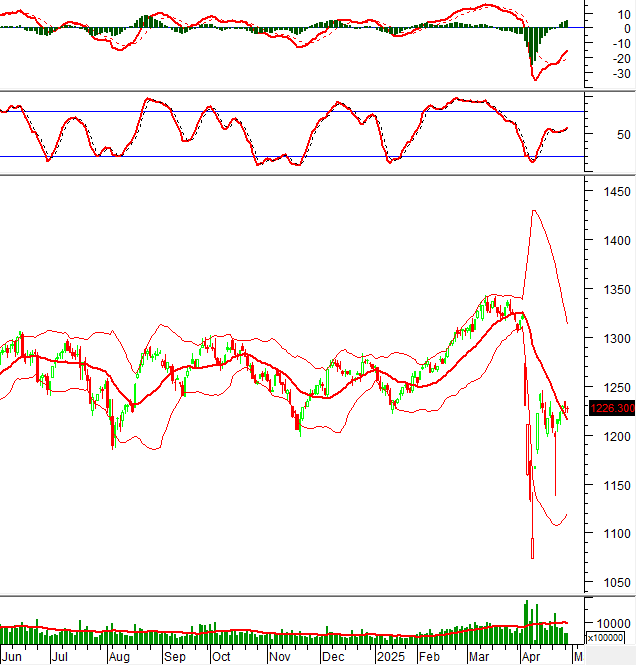636x665 pixels.
Task: Click the 1100 price axis label
Action: pos(617,534)
